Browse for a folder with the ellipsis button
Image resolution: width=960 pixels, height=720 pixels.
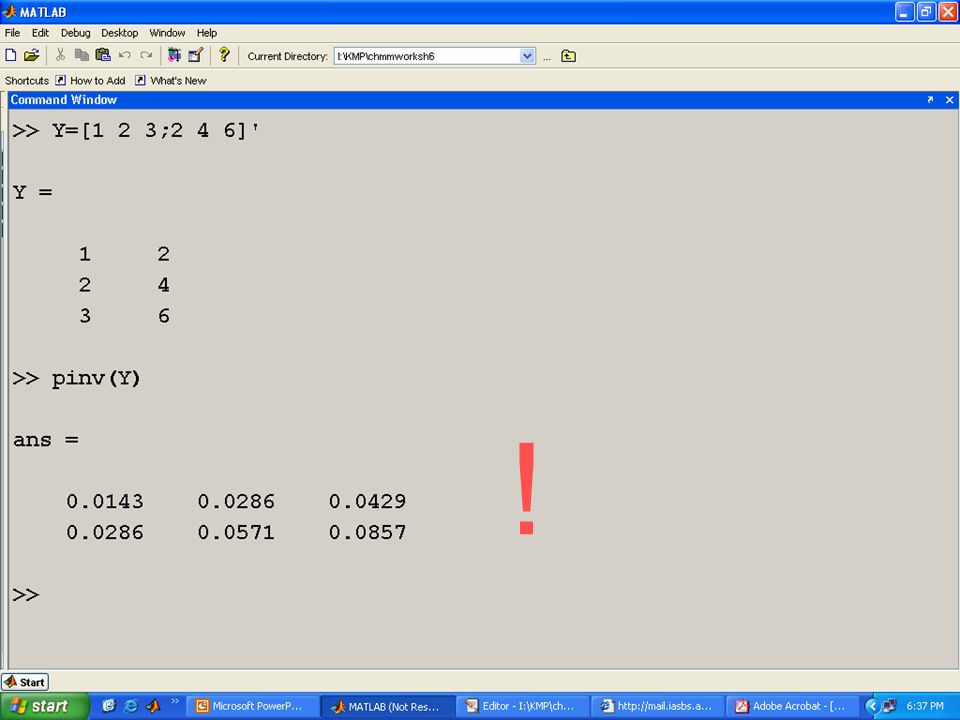click(547, 57)
